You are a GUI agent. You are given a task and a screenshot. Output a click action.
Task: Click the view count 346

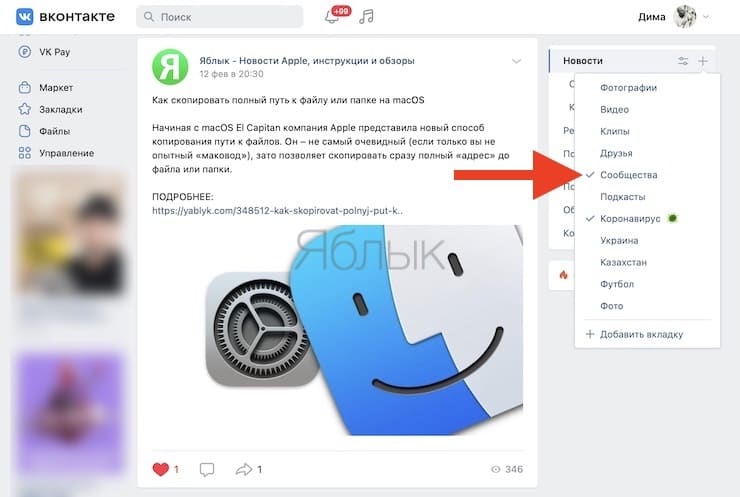click(514, 469)
